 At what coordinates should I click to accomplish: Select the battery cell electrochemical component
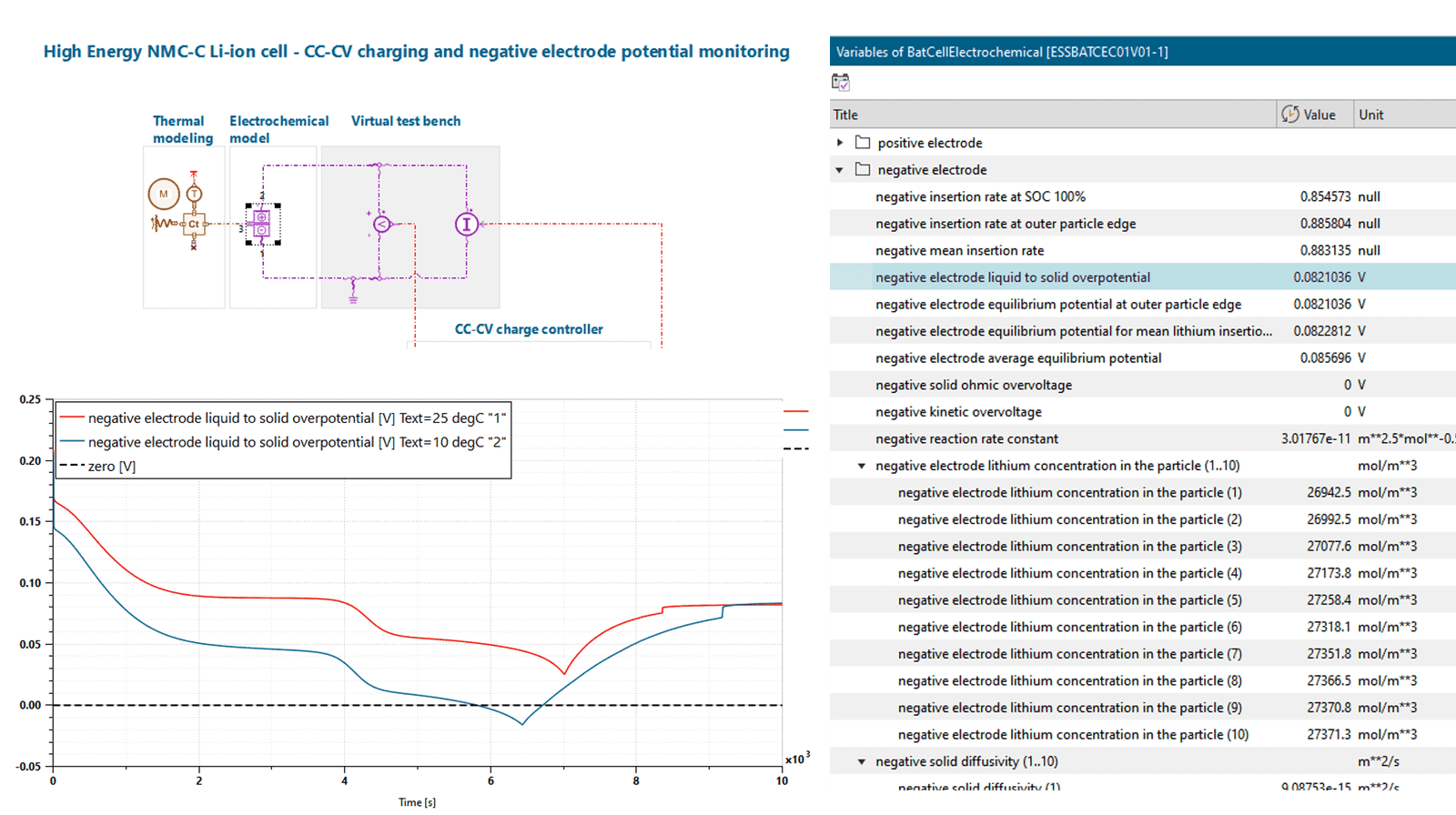point(261,224)
